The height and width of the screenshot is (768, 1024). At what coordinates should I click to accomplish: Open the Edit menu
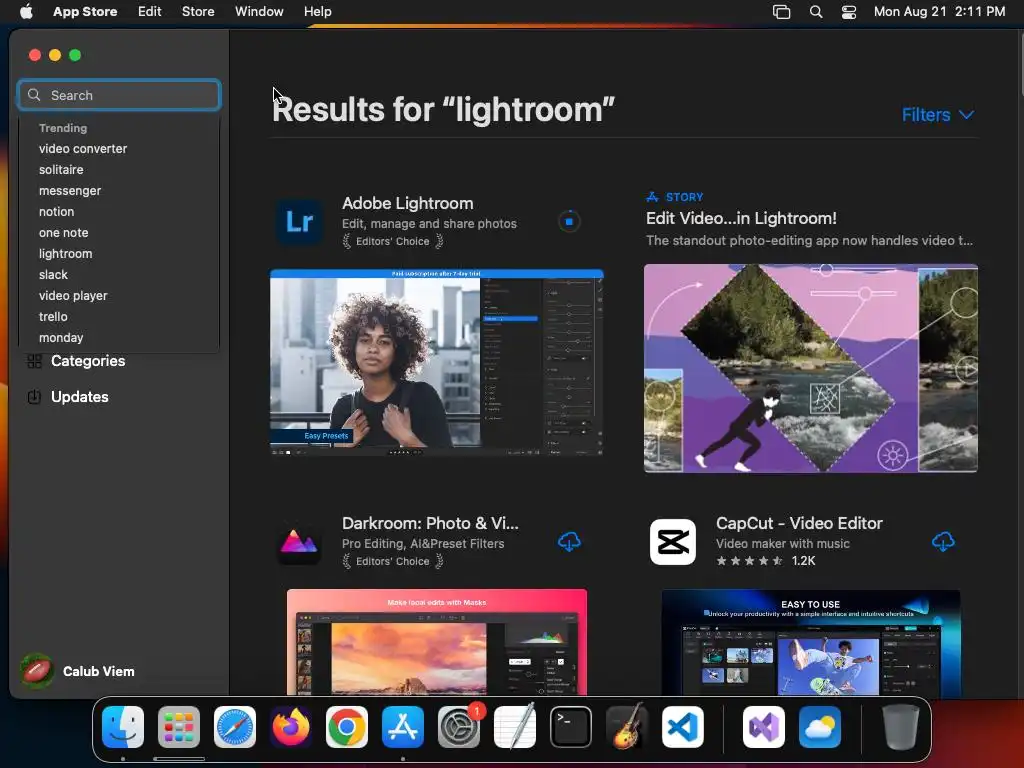coord(150,12)
